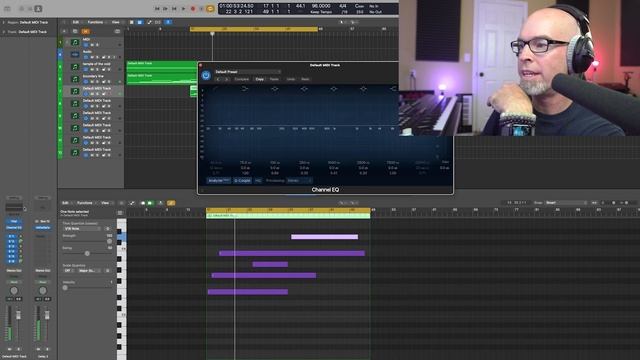Enable the high-pass filter band icon in Channel EQ

coord(216,89)
